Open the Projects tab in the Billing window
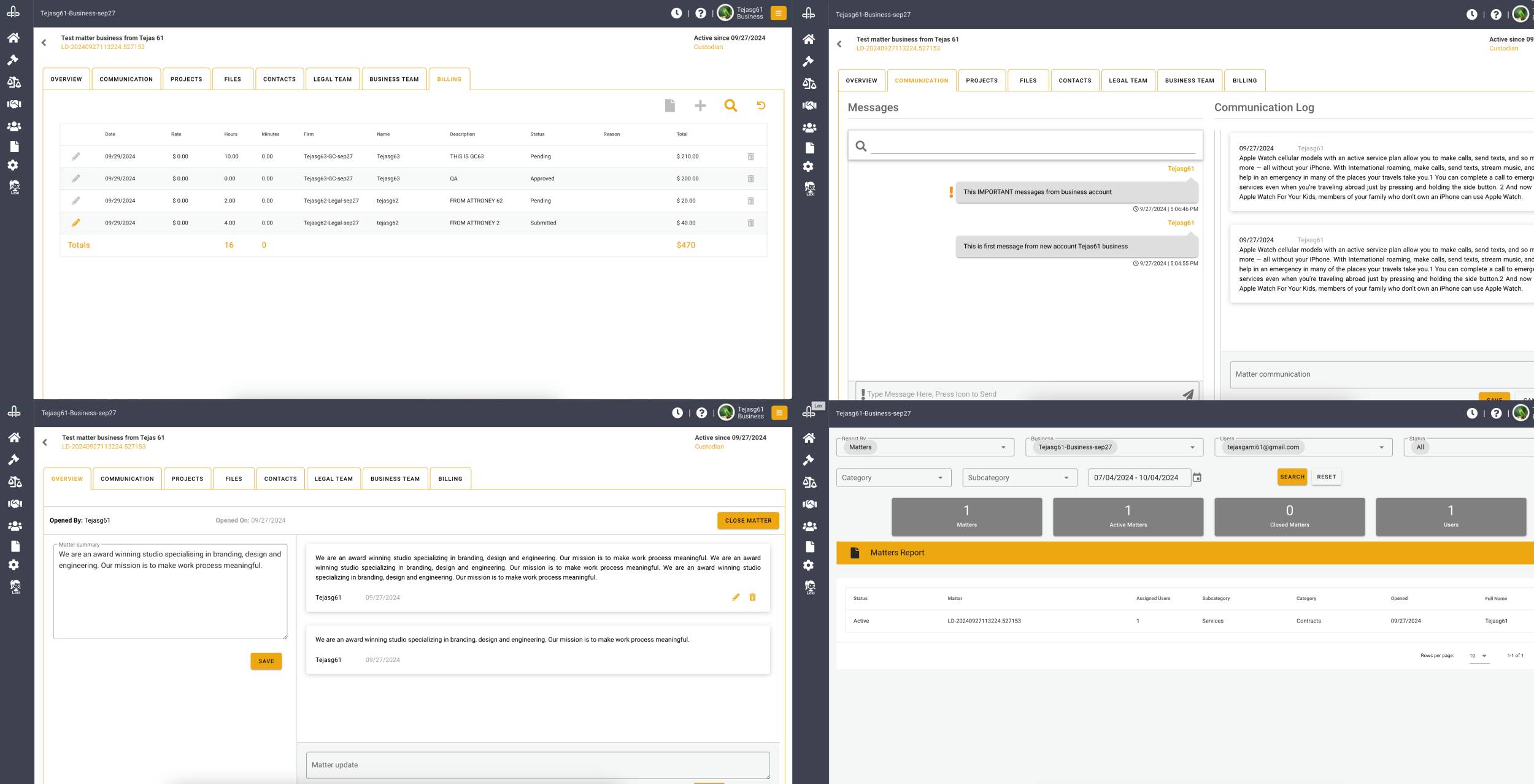Image resolution: width=1534 pixels, height=784 pixels. [187, 79]
